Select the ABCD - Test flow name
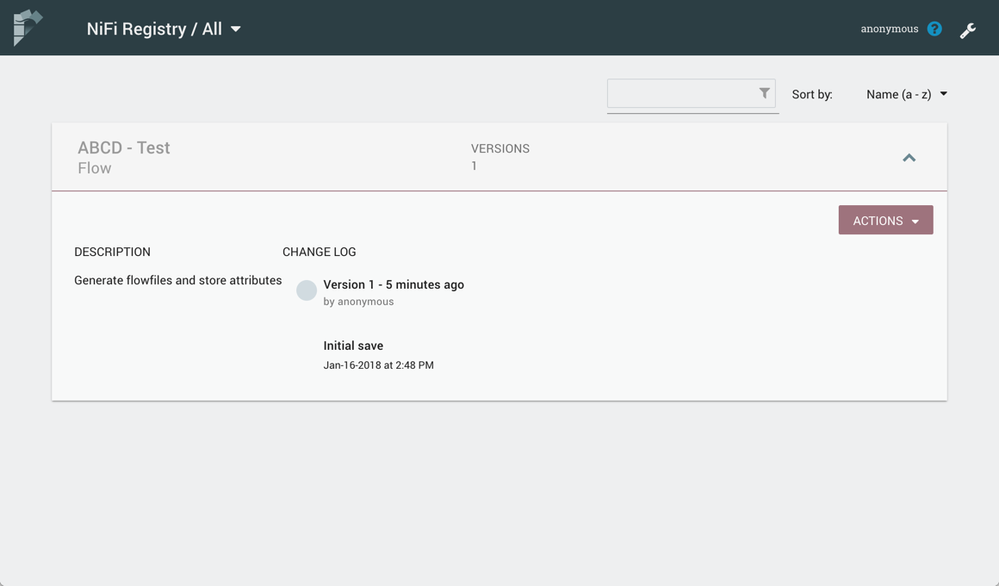 [x=124, y=148]
